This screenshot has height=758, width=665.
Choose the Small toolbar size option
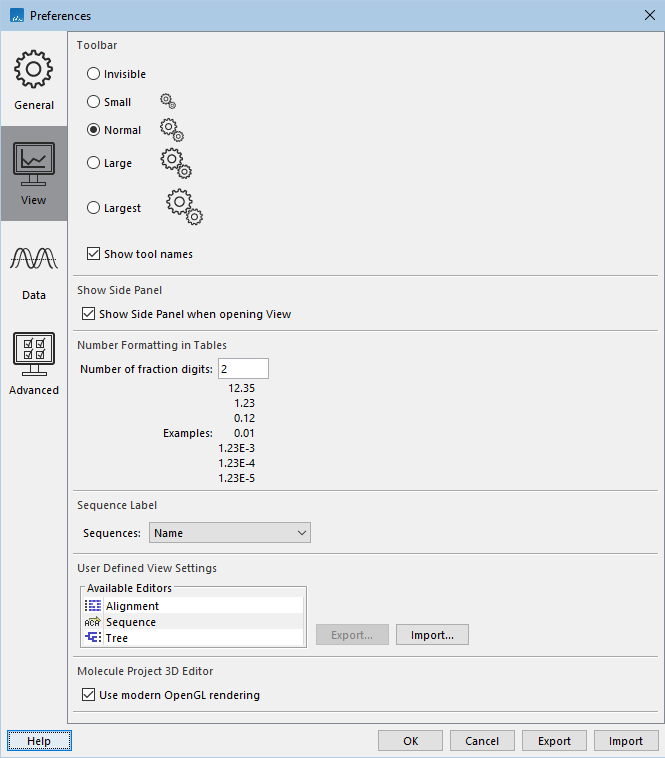pos(94,102)
